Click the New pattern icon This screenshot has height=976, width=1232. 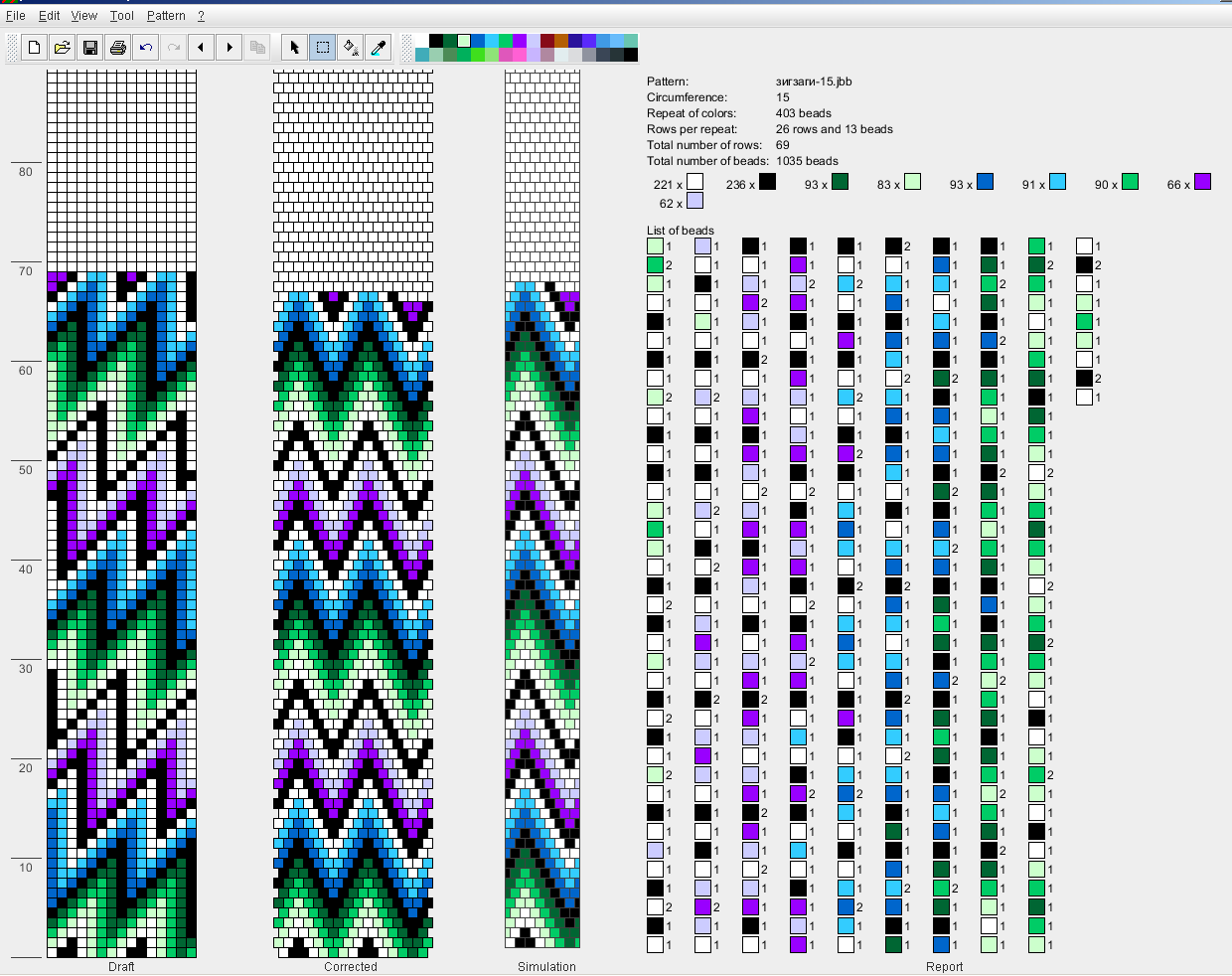pos(34,48)
